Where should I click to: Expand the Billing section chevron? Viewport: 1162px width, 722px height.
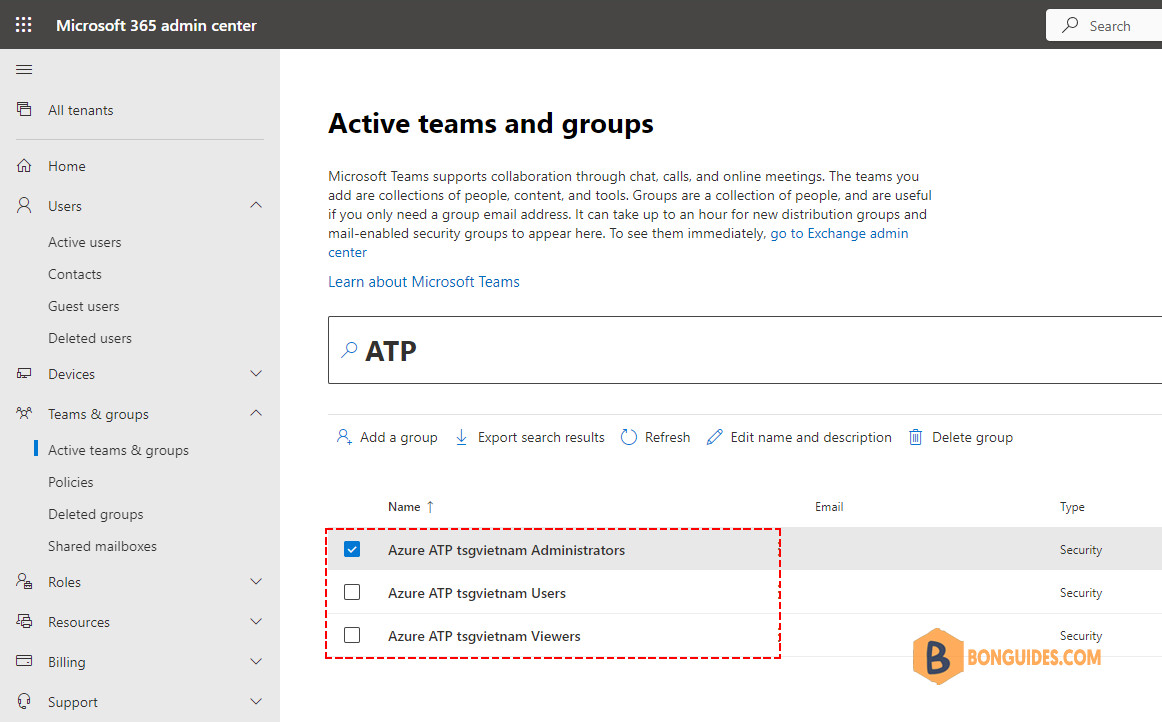click(256, 661)
